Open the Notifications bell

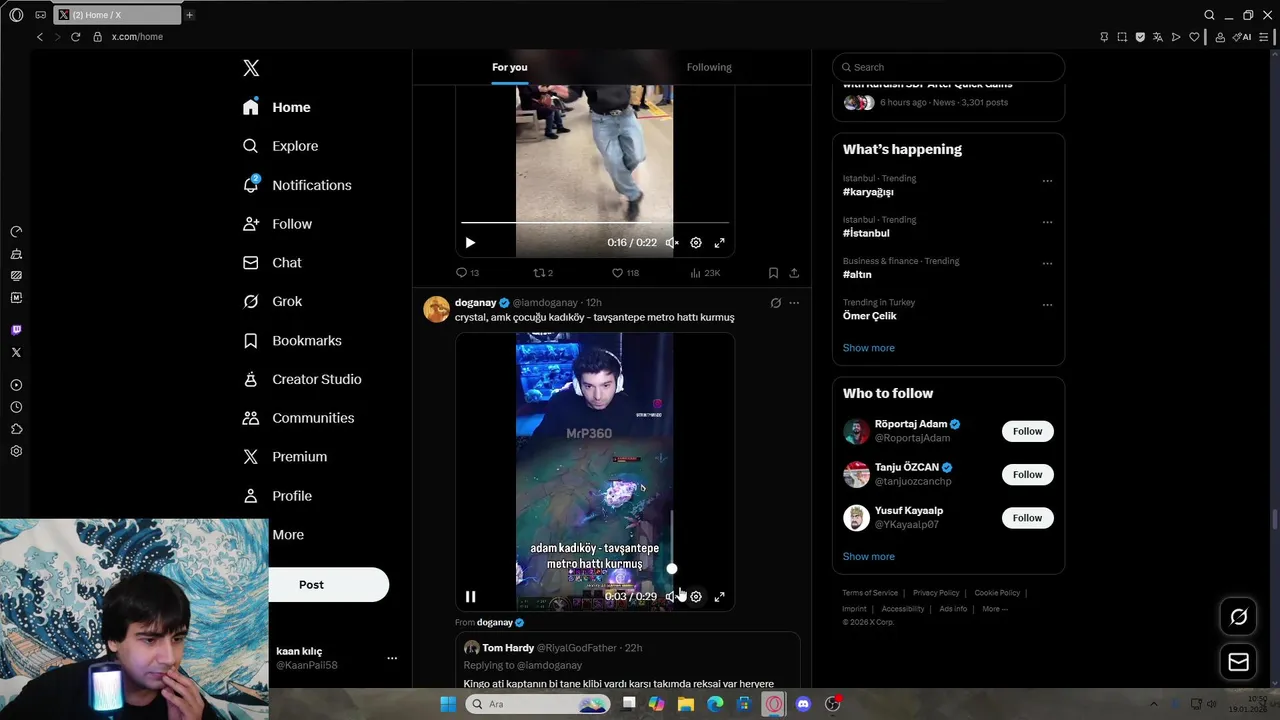(x=297, y=185)
